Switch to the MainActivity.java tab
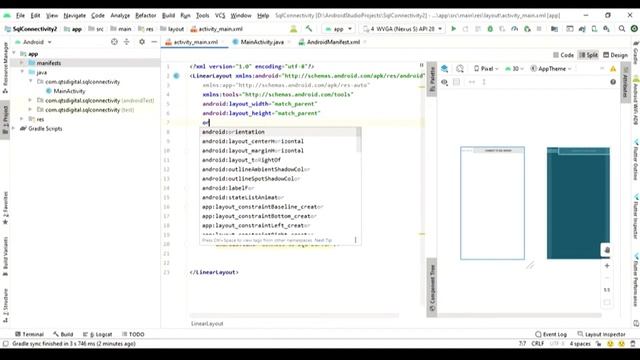Image resolution: width=640 pixels, height=360 pixels. pos(261,42)
